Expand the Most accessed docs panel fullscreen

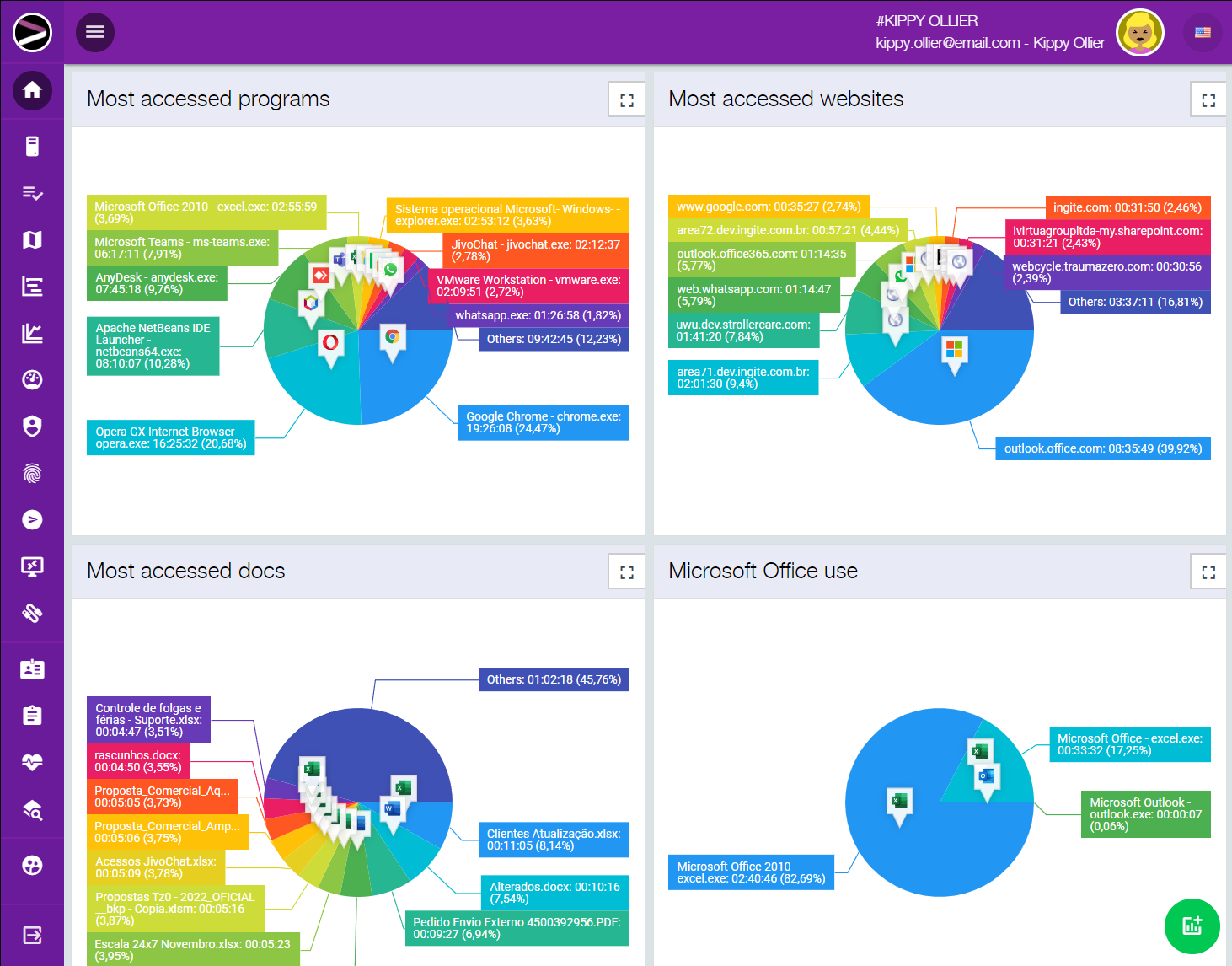tap(626, 572)
